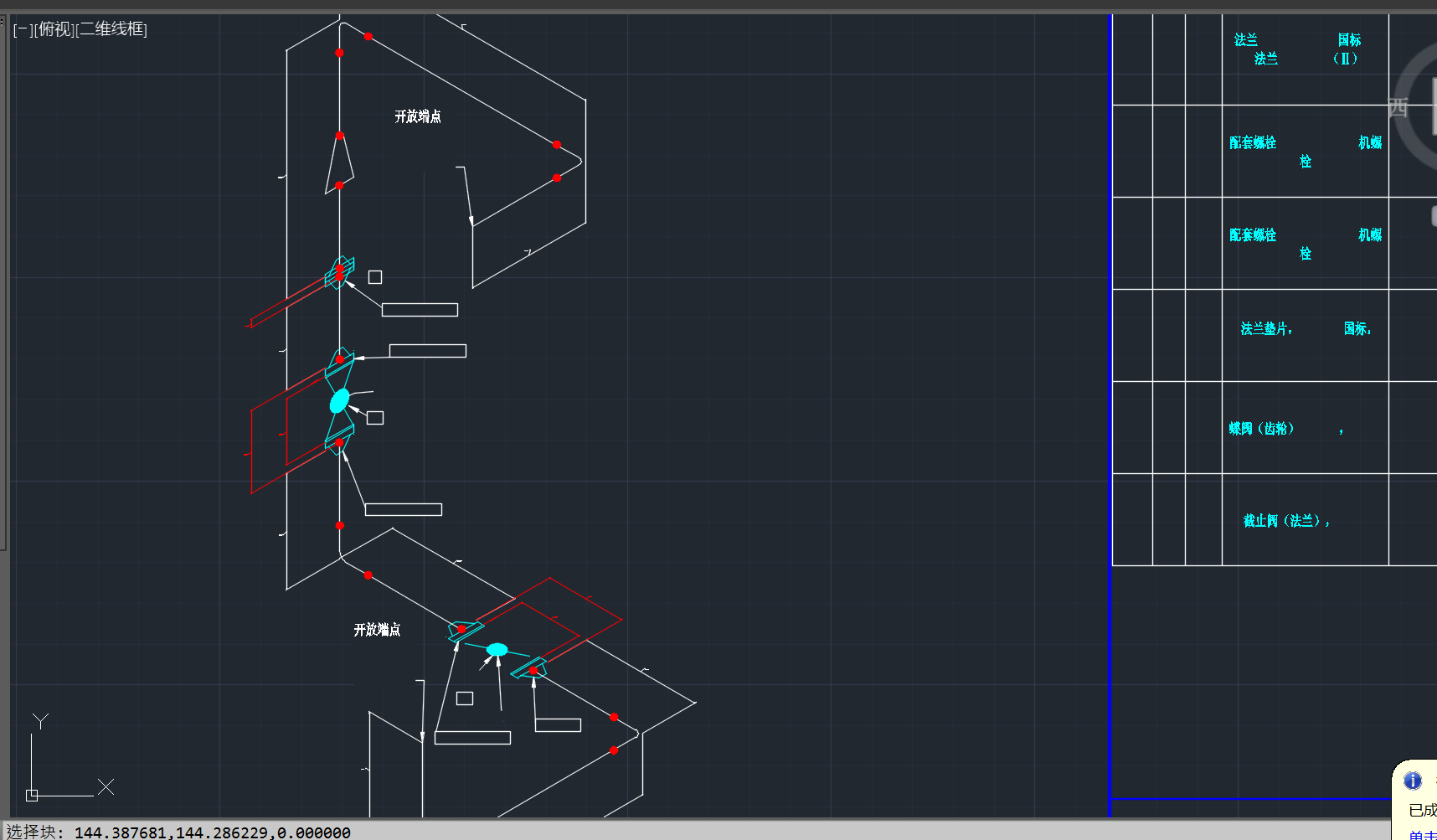Select the cyan butterfly valve symbol on the vertical pipe
This screenshot has width=1437, height=840.
(339, 401)
